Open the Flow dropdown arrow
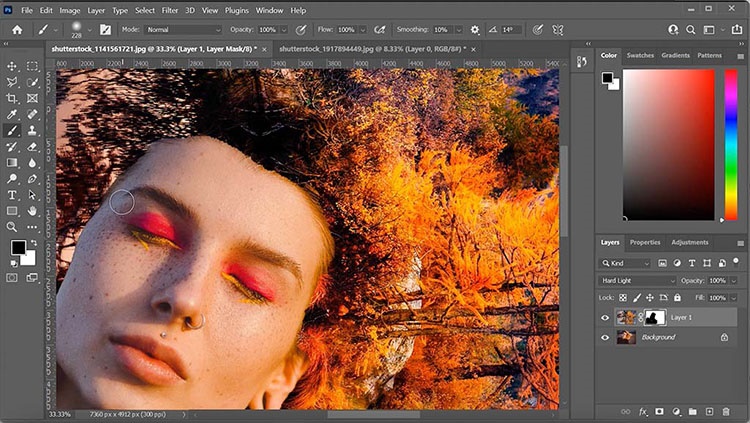The height and width of the screenshot is (423, 750). [363, 30]
